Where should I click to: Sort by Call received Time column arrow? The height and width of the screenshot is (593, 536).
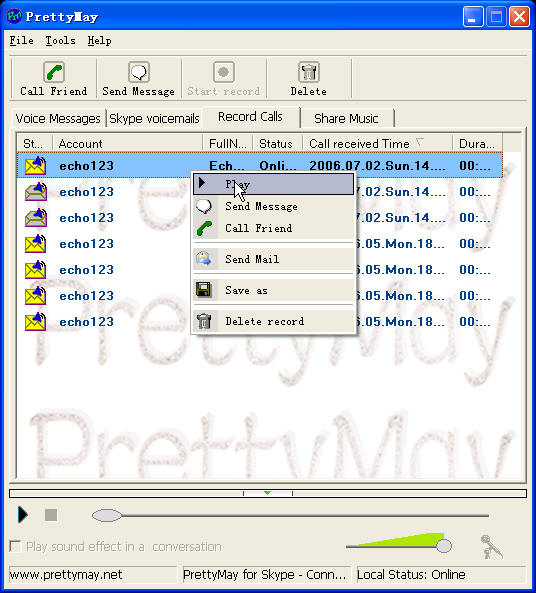[x=419, y=143]
